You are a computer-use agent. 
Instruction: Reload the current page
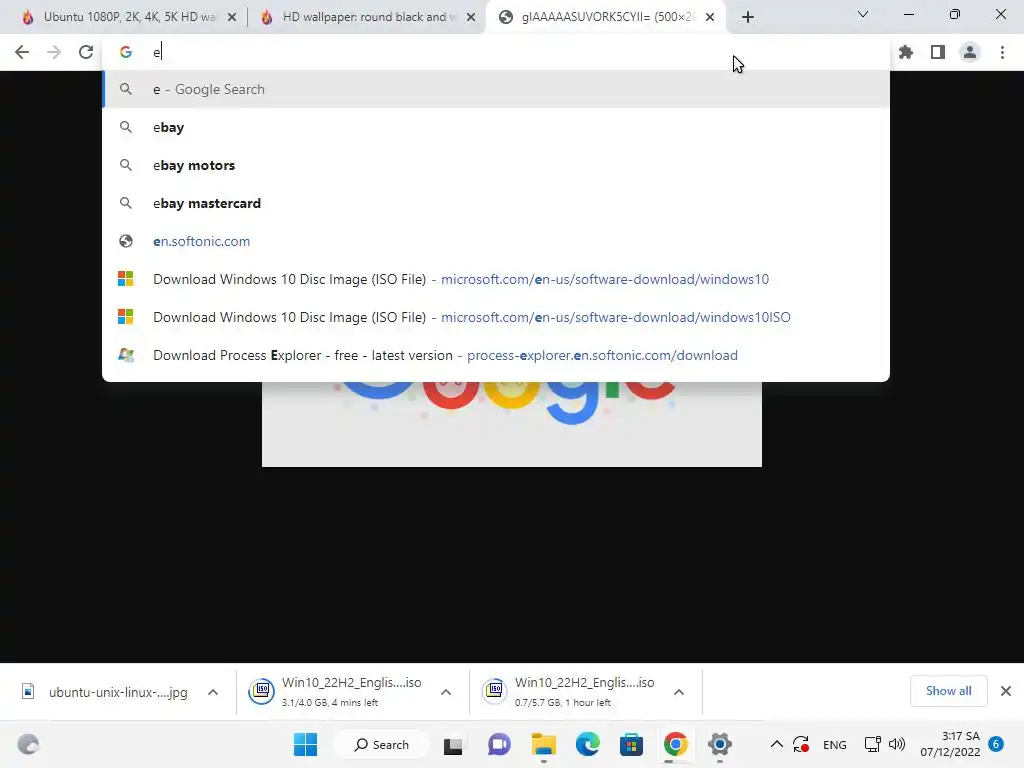(86, 52)
